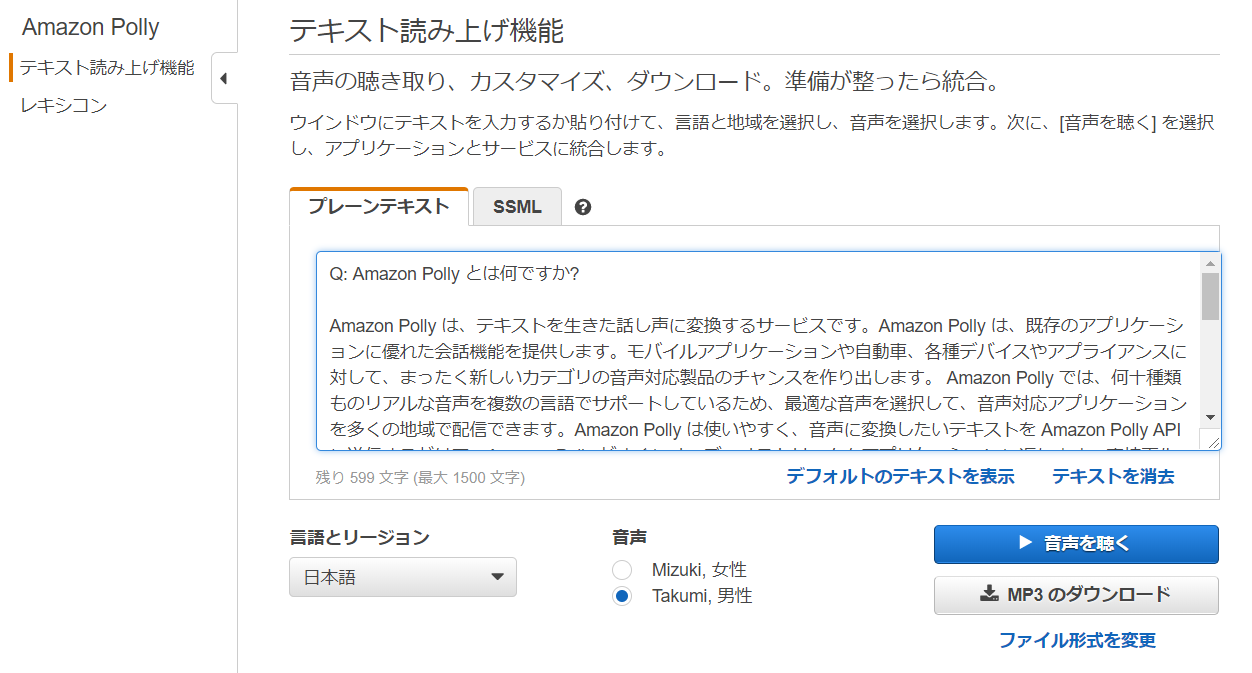Click the scrollbar up arrow in text area
The image size is (1252, 673).
point(1210,263)
